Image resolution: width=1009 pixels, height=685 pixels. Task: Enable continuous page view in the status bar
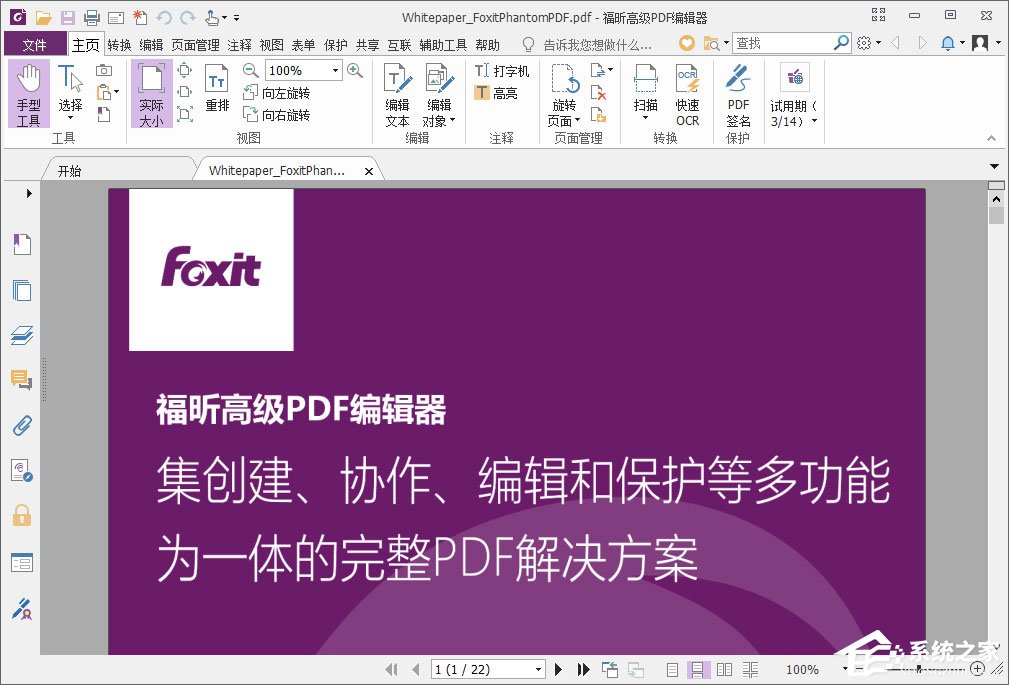[x=698, y=669]
